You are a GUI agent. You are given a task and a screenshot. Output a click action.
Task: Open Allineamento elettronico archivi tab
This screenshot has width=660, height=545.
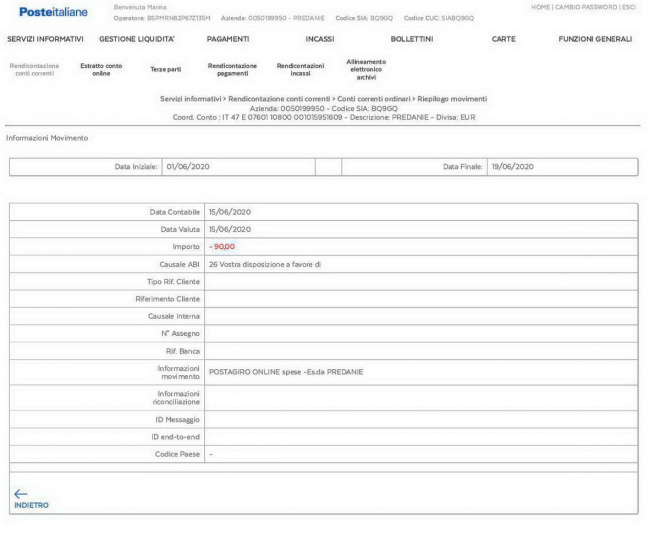366,69
